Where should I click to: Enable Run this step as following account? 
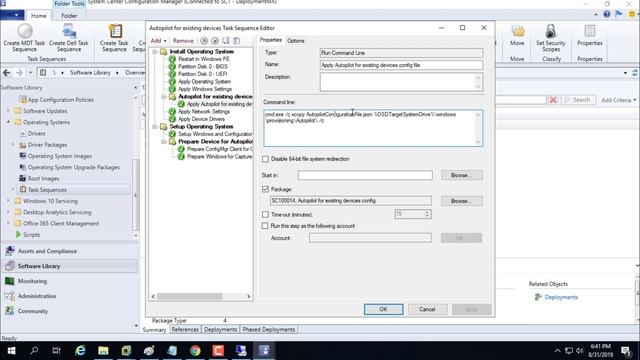click(265, 226)
